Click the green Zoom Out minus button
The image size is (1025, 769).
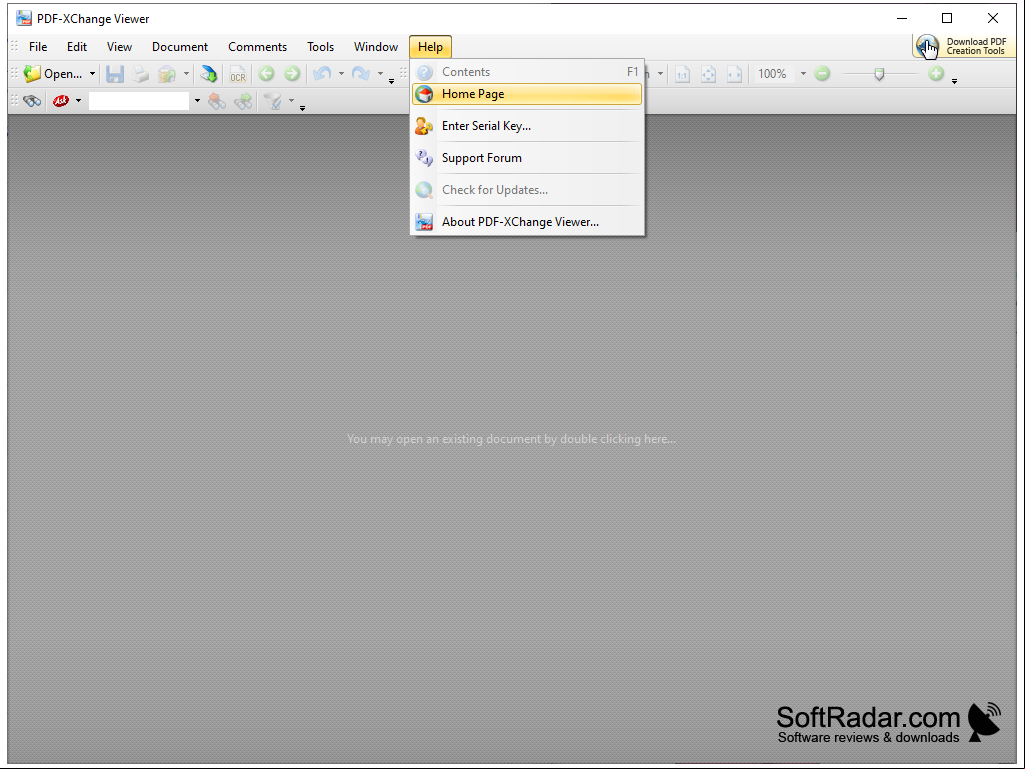(x=822, y=74)
